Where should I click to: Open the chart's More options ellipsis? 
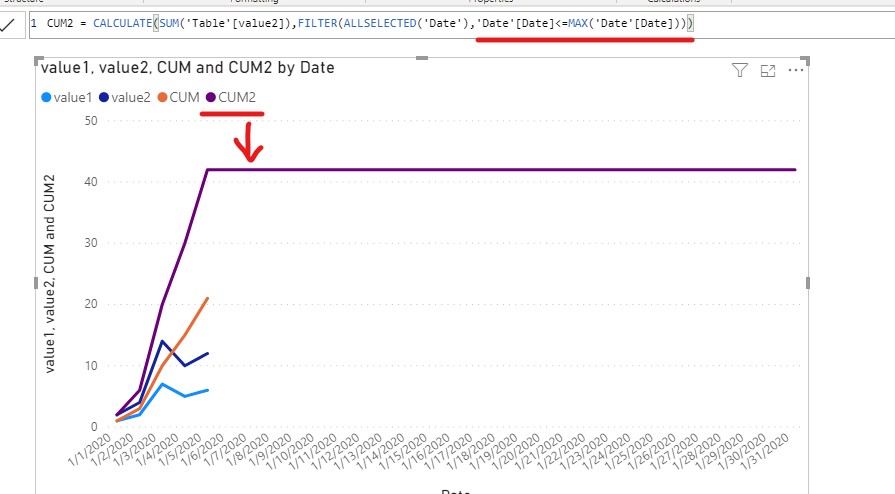(796, 70)
